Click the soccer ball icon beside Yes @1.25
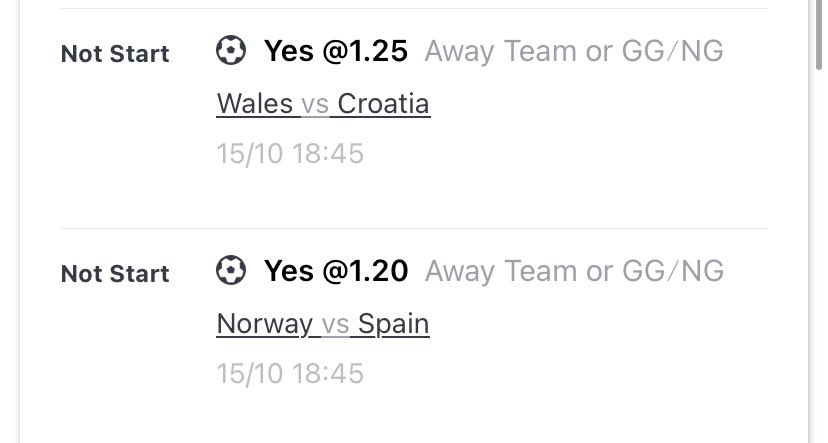828x443 pixels. click(231, 50)
